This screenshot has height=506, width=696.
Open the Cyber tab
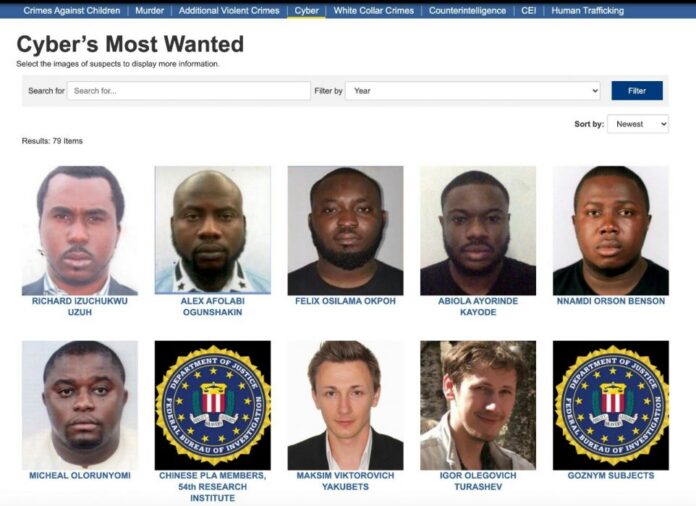pyautogui.click(x=306, y=11)
